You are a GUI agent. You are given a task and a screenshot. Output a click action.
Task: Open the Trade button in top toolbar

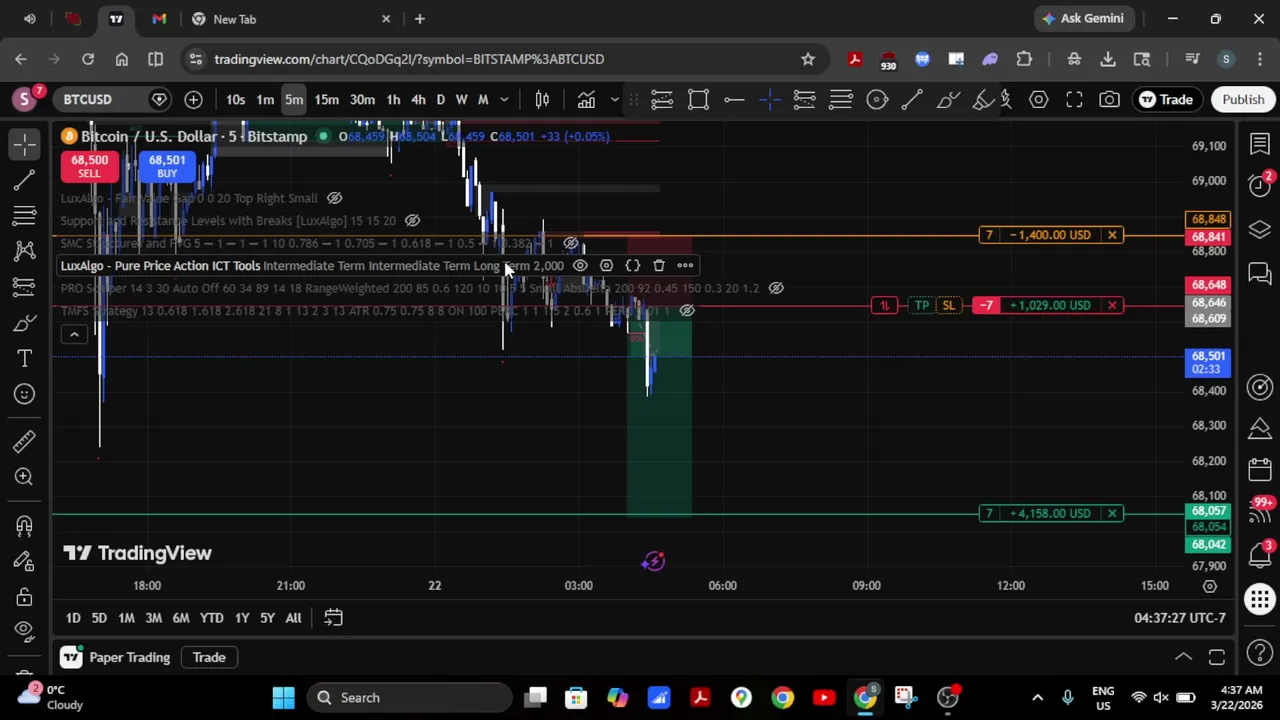(1166, 99)
